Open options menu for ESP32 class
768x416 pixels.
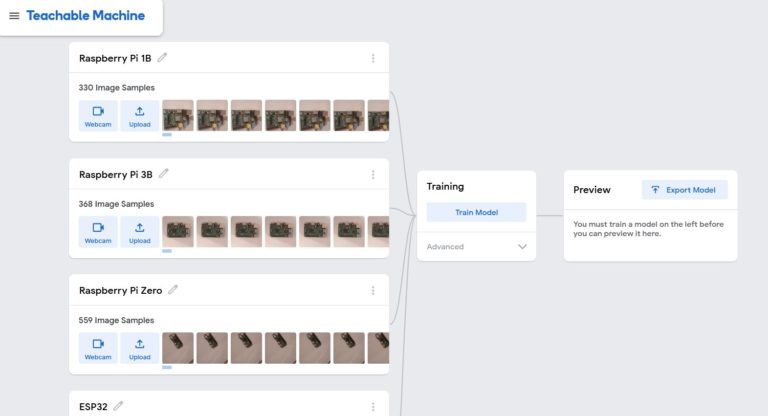click(x=373, y=407)
